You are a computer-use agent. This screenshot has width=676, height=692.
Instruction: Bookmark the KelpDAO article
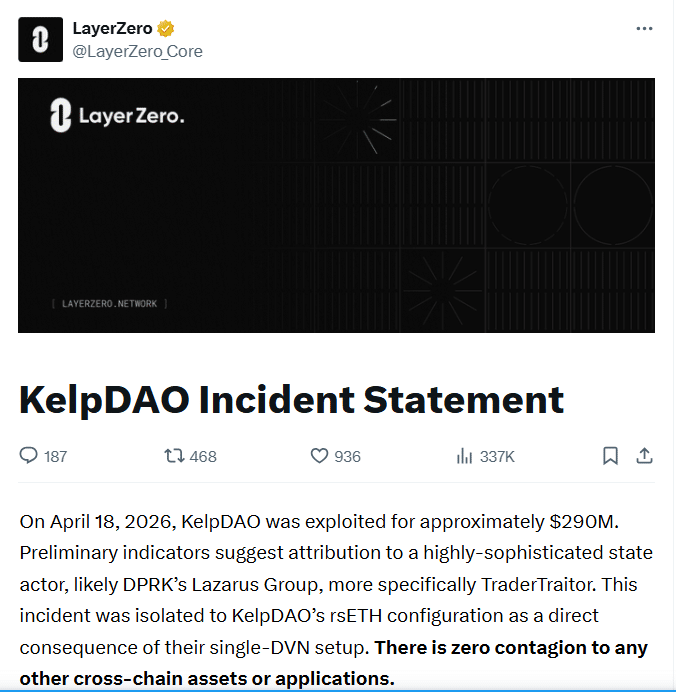tap(610, 456)
